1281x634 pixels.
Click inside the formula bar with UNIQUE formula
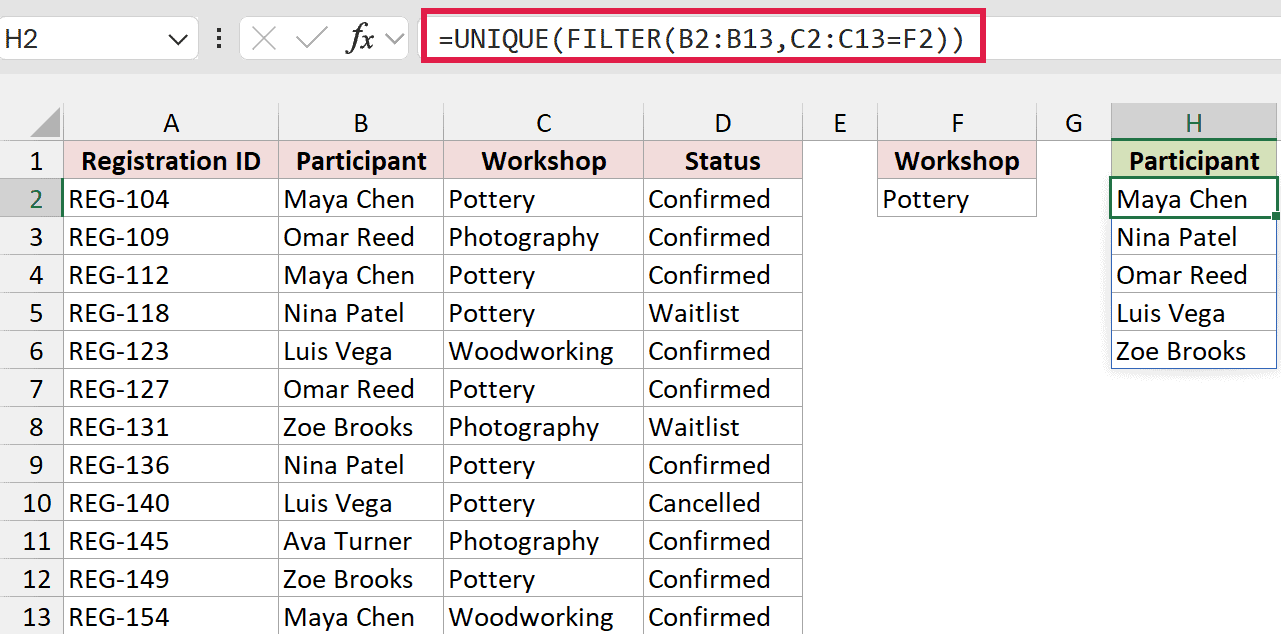pos(703,39)
